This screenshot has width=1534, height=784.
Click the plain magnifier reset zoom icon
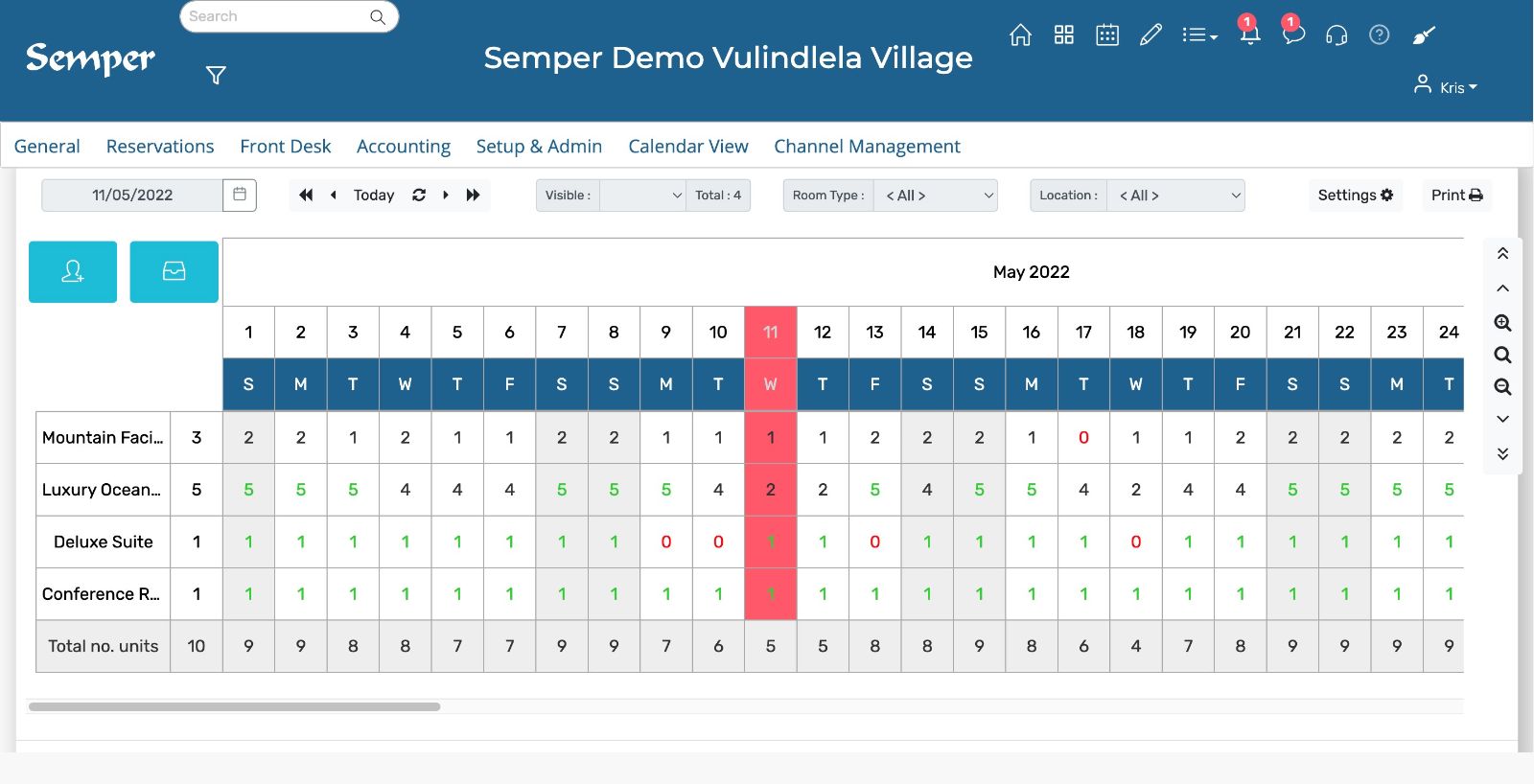coord(1502,356)
